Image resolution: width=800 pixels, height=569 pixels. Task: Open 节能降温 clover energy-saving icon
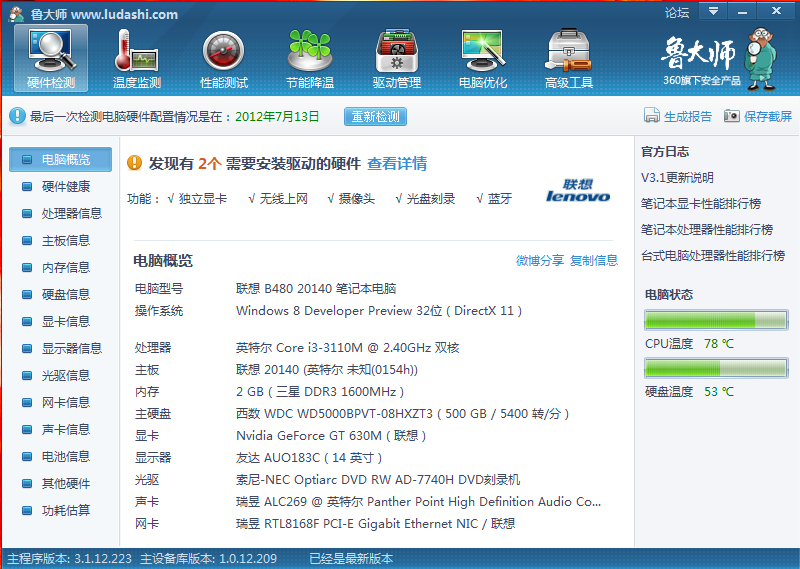tap(310, 58)
